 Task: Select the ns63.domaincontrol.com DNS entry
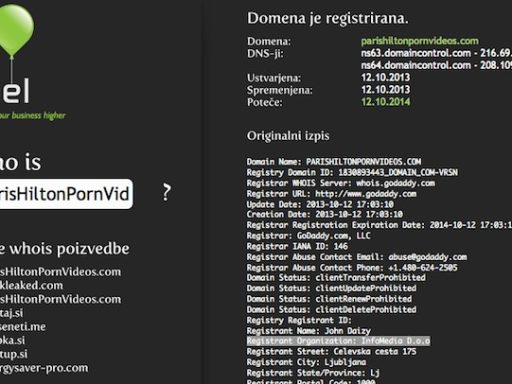[436, 53]
